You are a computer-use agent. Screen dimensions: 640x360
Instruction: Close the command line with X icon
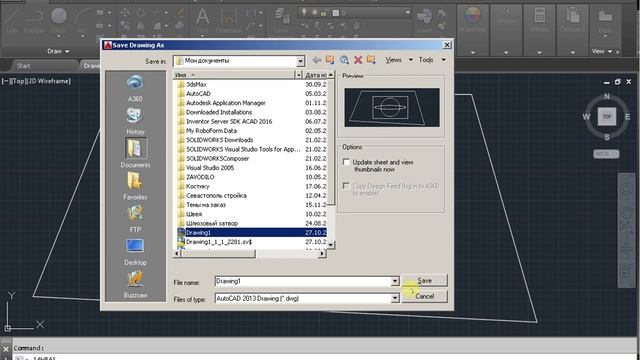(6, 349)
